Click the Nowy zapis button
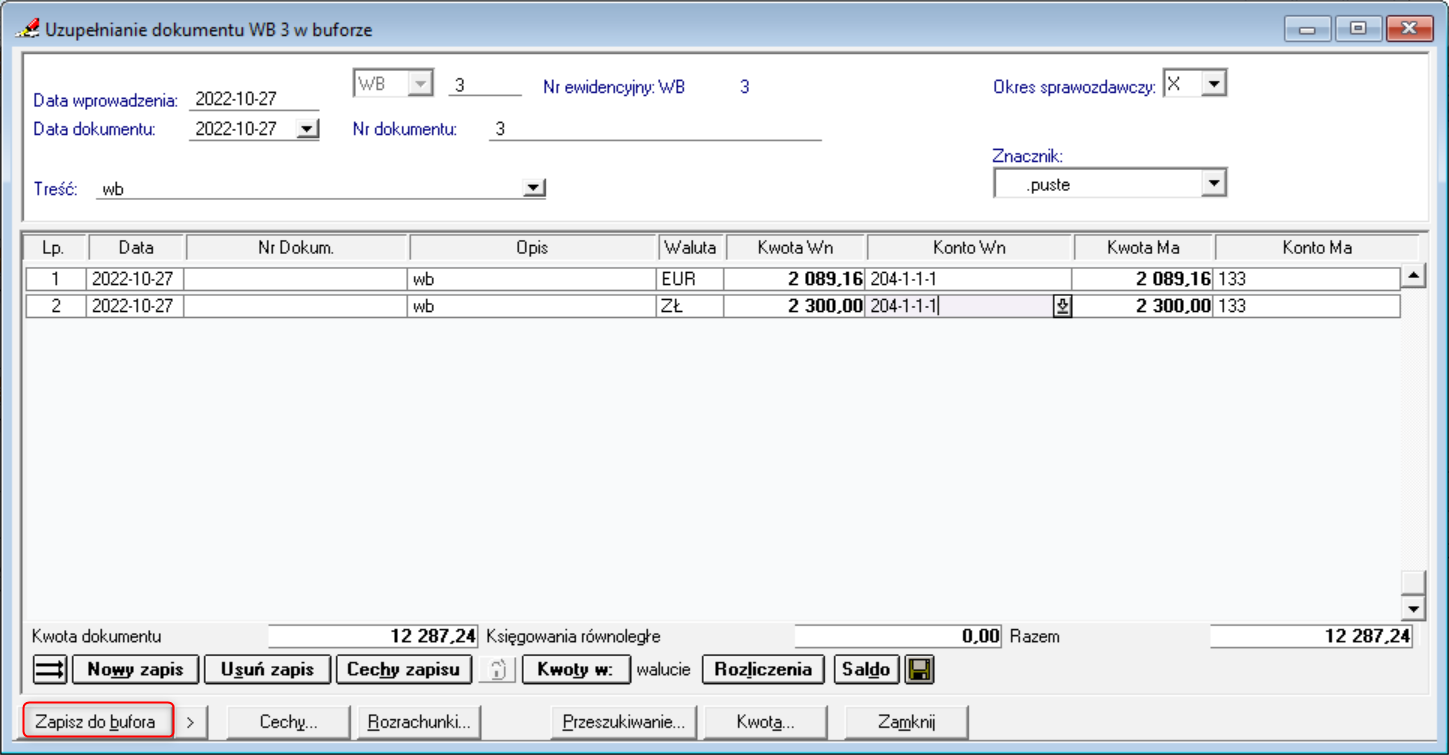 136,669
